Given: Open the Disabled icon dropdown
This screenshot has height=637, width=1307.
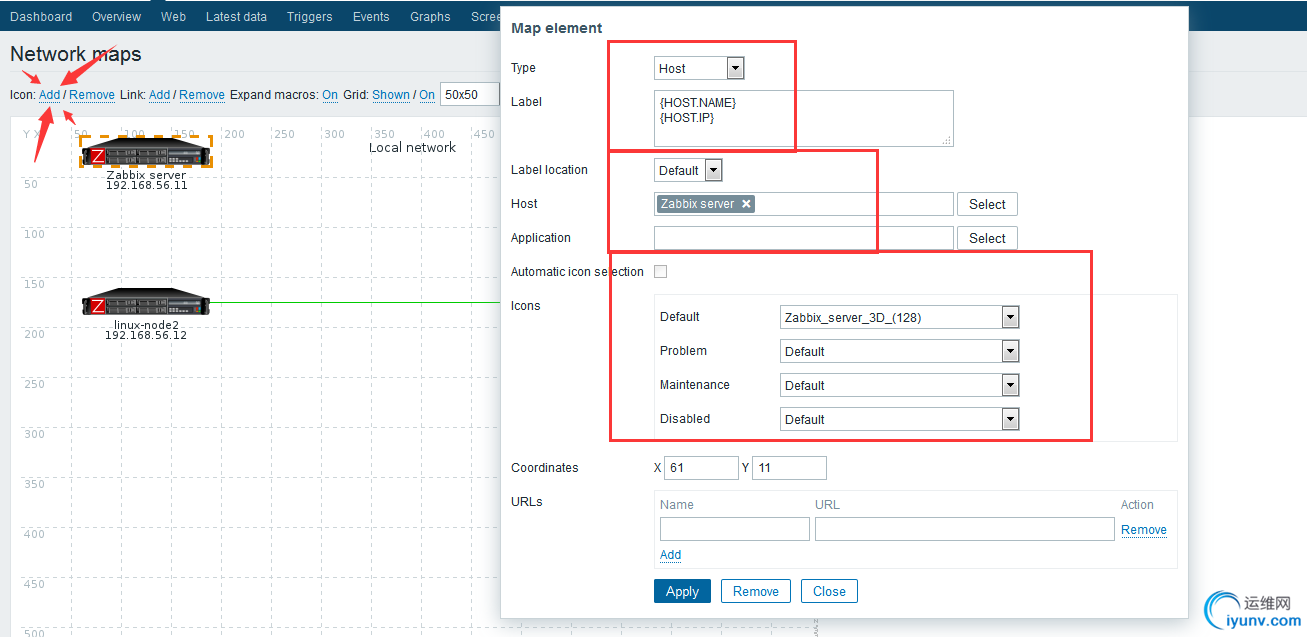Looking at the screenshot, I should 899,419.
